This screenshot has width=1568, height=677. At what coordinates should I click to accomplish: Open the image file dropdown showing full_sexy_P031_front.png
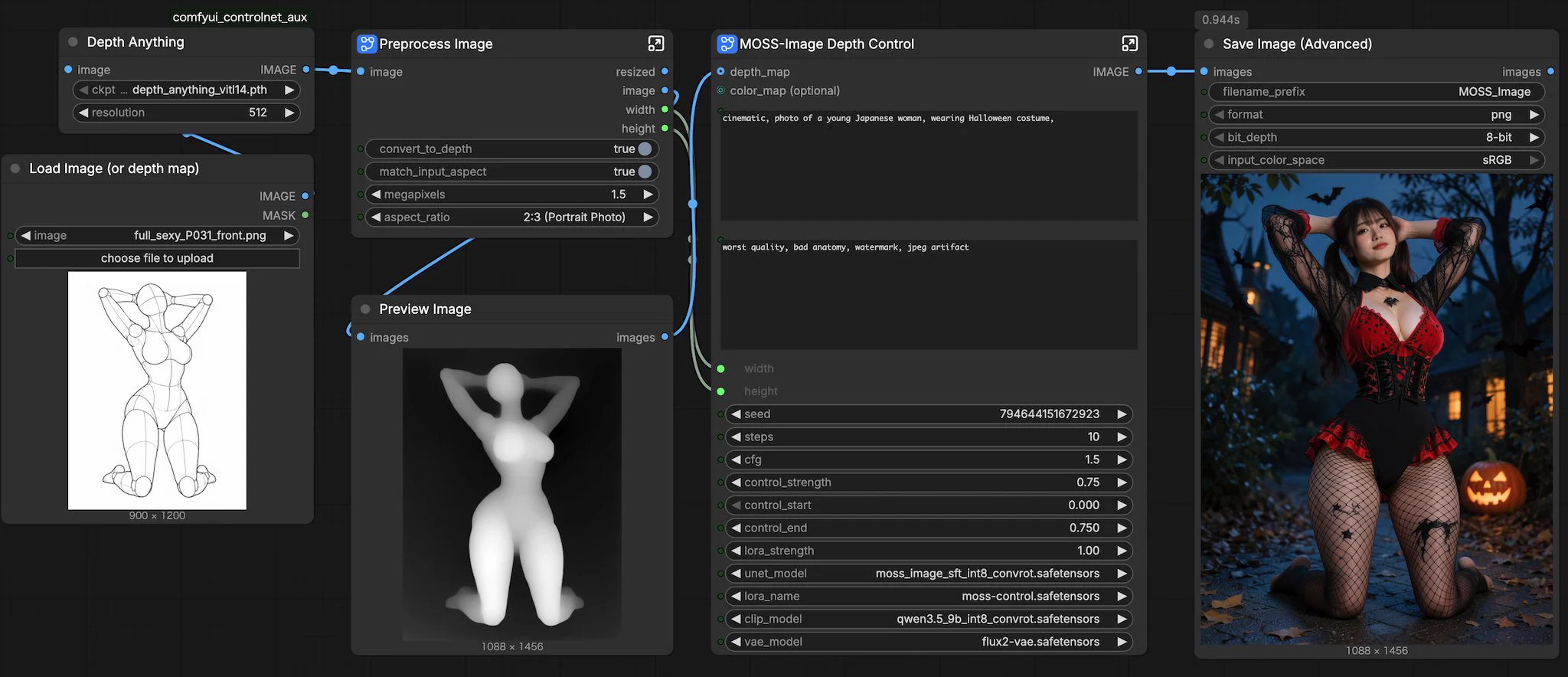tap(157, 236)
